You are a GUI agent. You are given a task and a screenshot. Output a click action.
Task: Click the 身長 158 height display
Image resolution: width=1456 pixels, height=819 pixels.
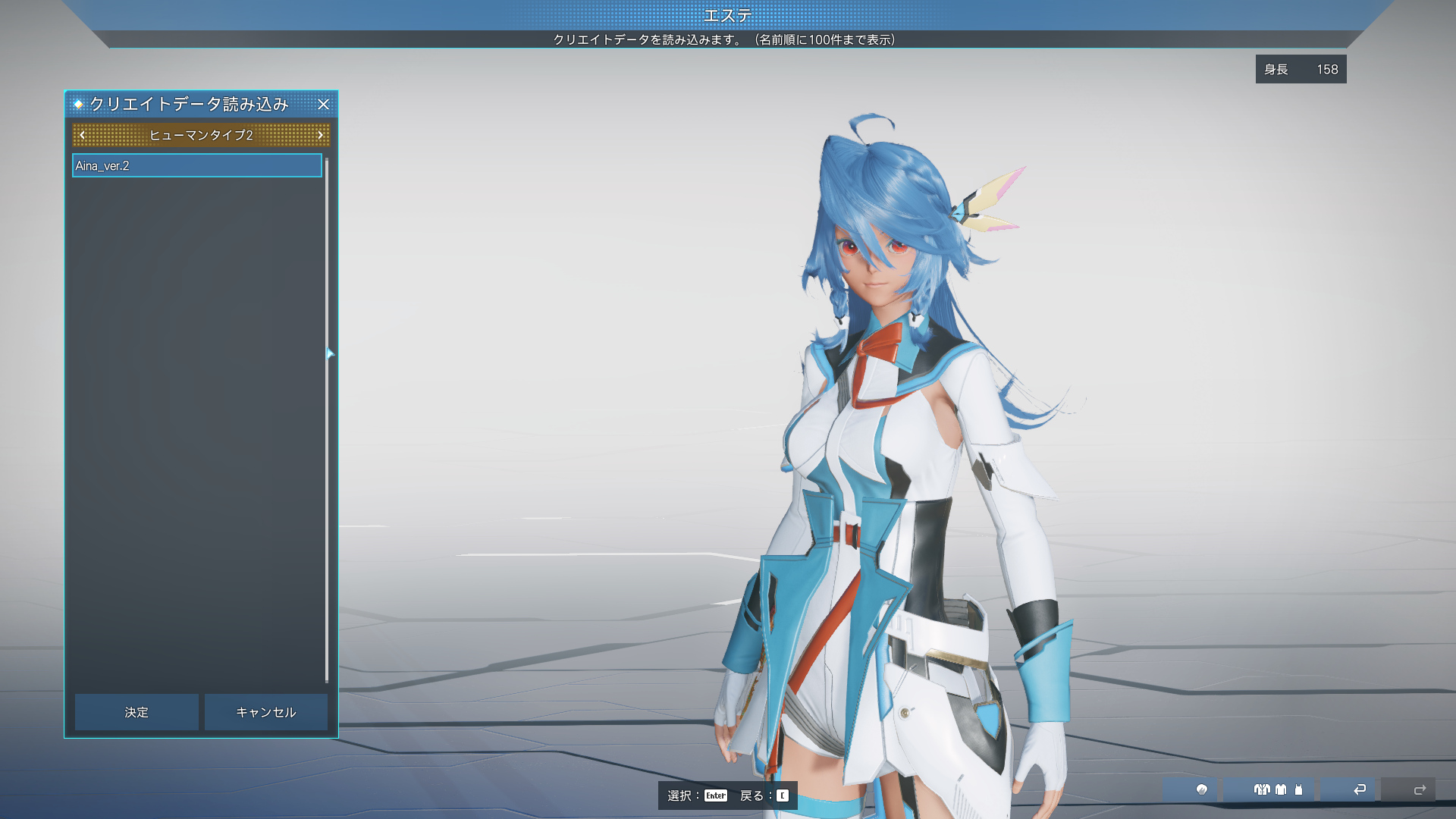coord(1301,69)
